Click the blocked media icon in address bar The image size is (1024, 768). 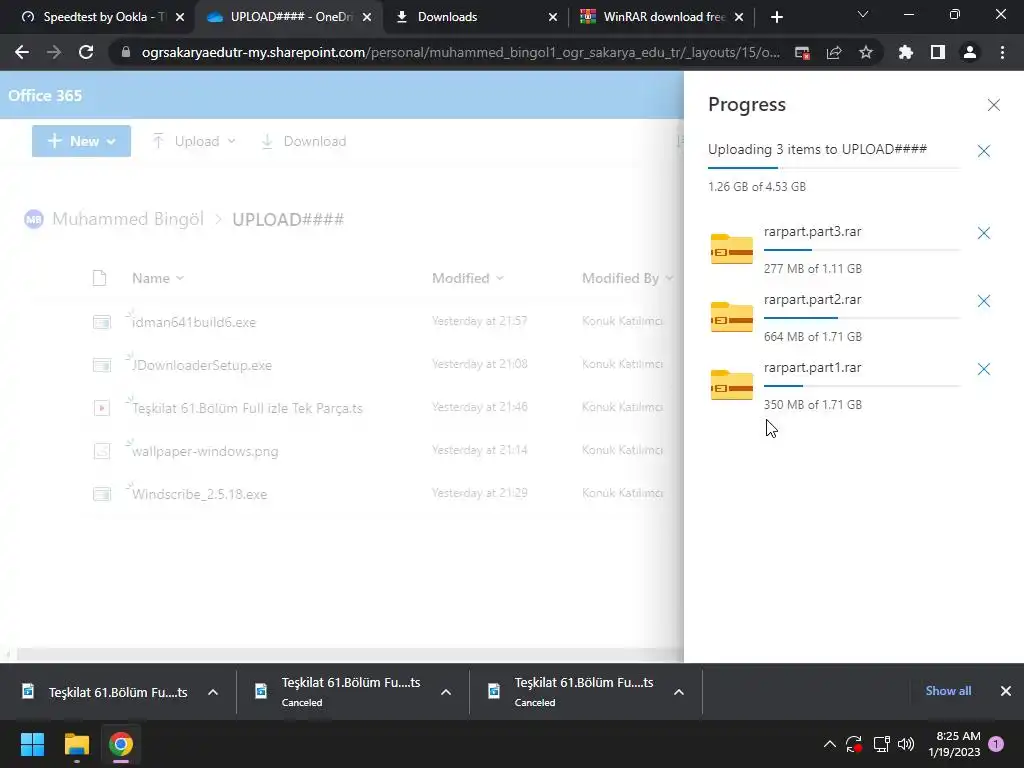click(802, 53)
